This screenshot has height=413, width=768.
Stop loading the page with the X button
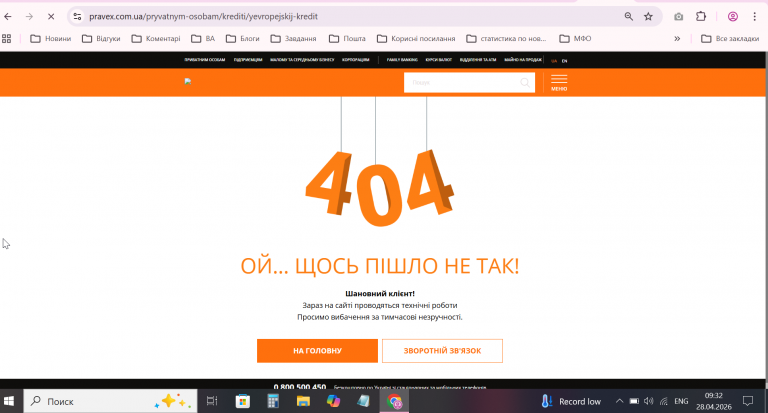coord(51,17)
